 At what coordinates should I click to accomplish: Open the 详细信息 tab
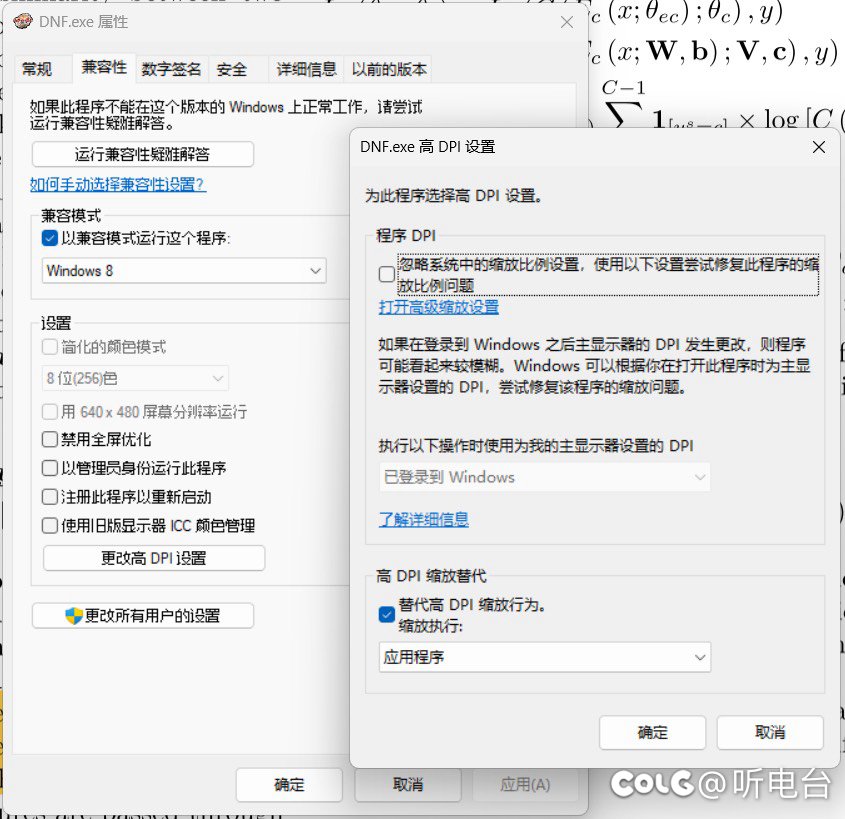point(306,69)
